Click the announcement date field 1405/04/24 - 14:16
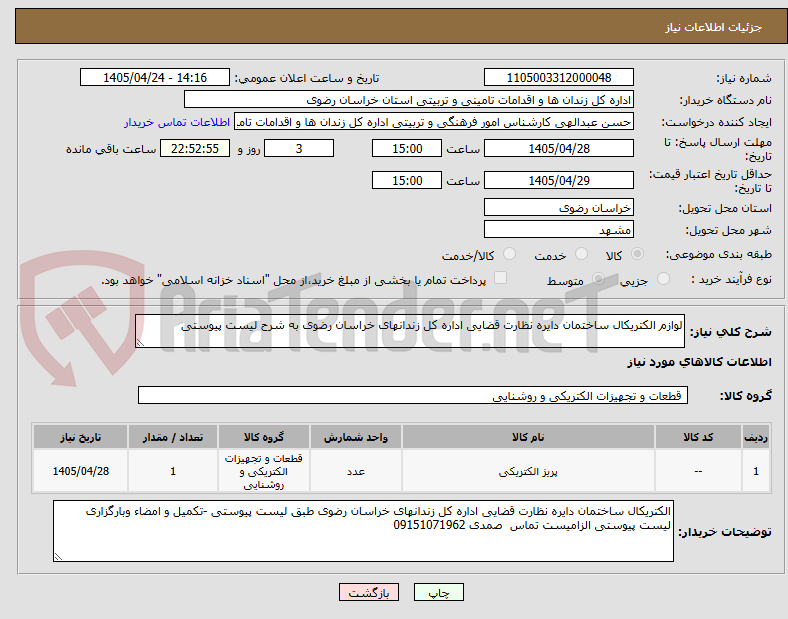 [x=155, y=78]
